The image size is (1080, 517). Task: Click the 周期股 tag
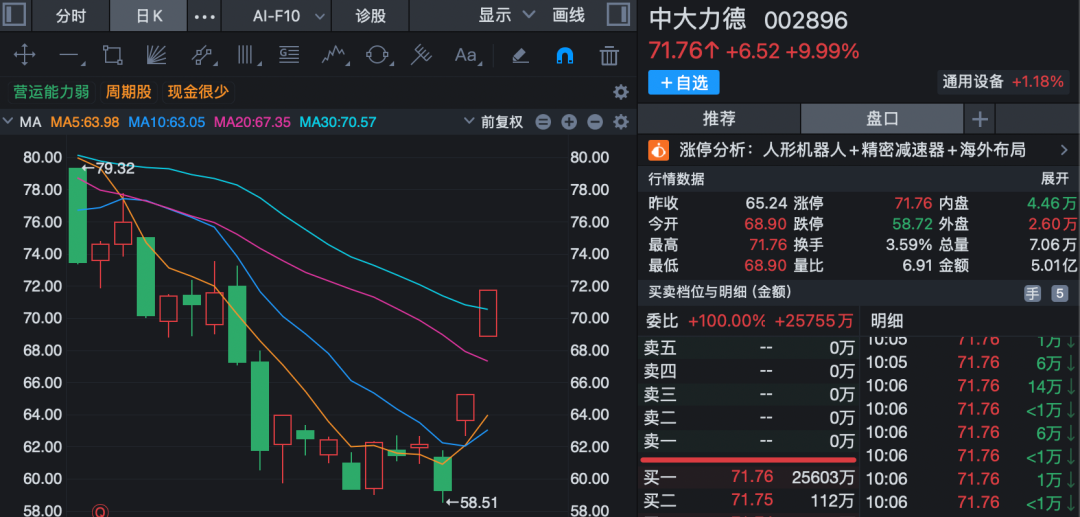click(x=128, y=92)
